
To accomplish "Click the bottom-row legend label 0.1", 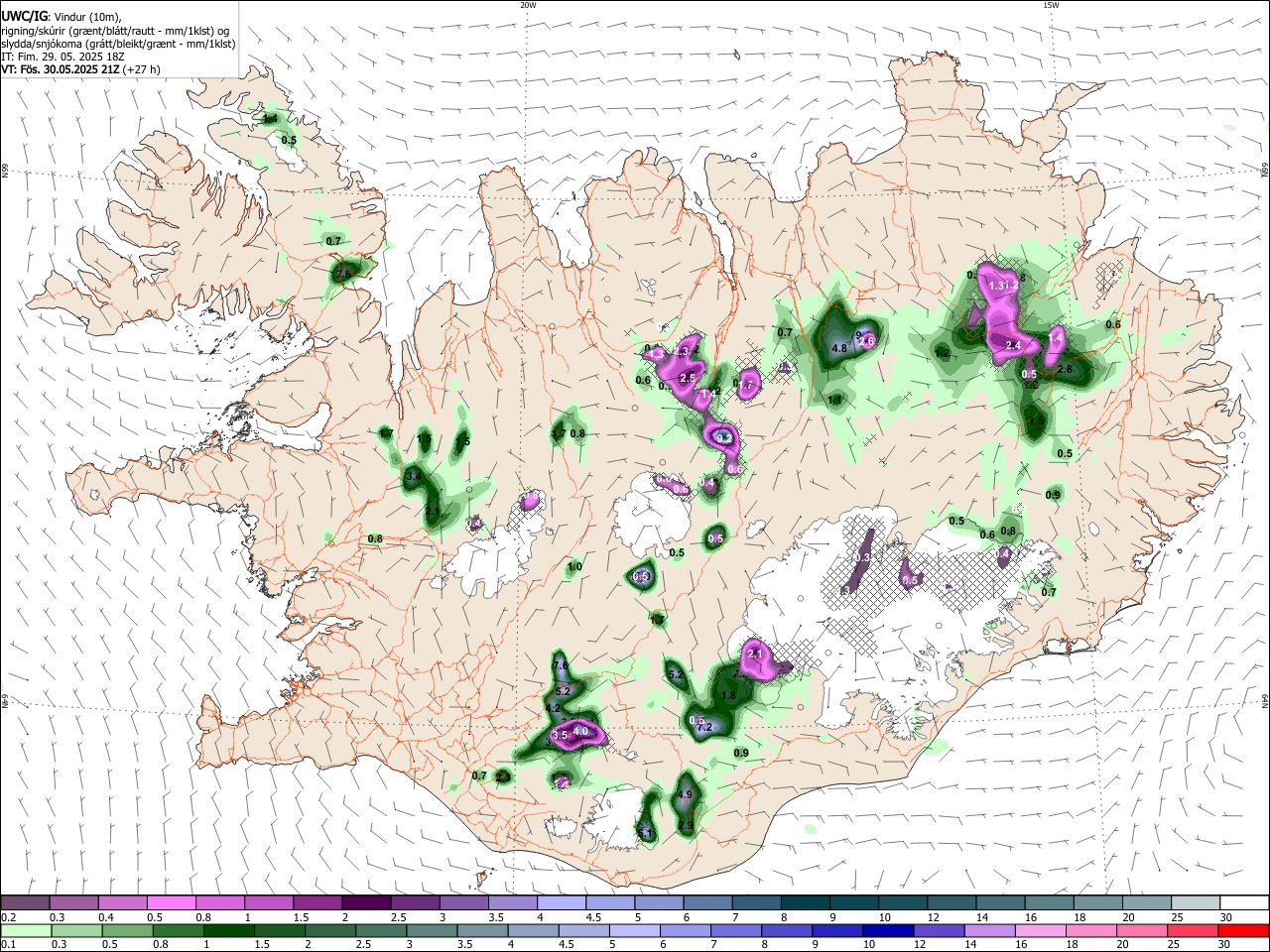I will click(9, 945).
